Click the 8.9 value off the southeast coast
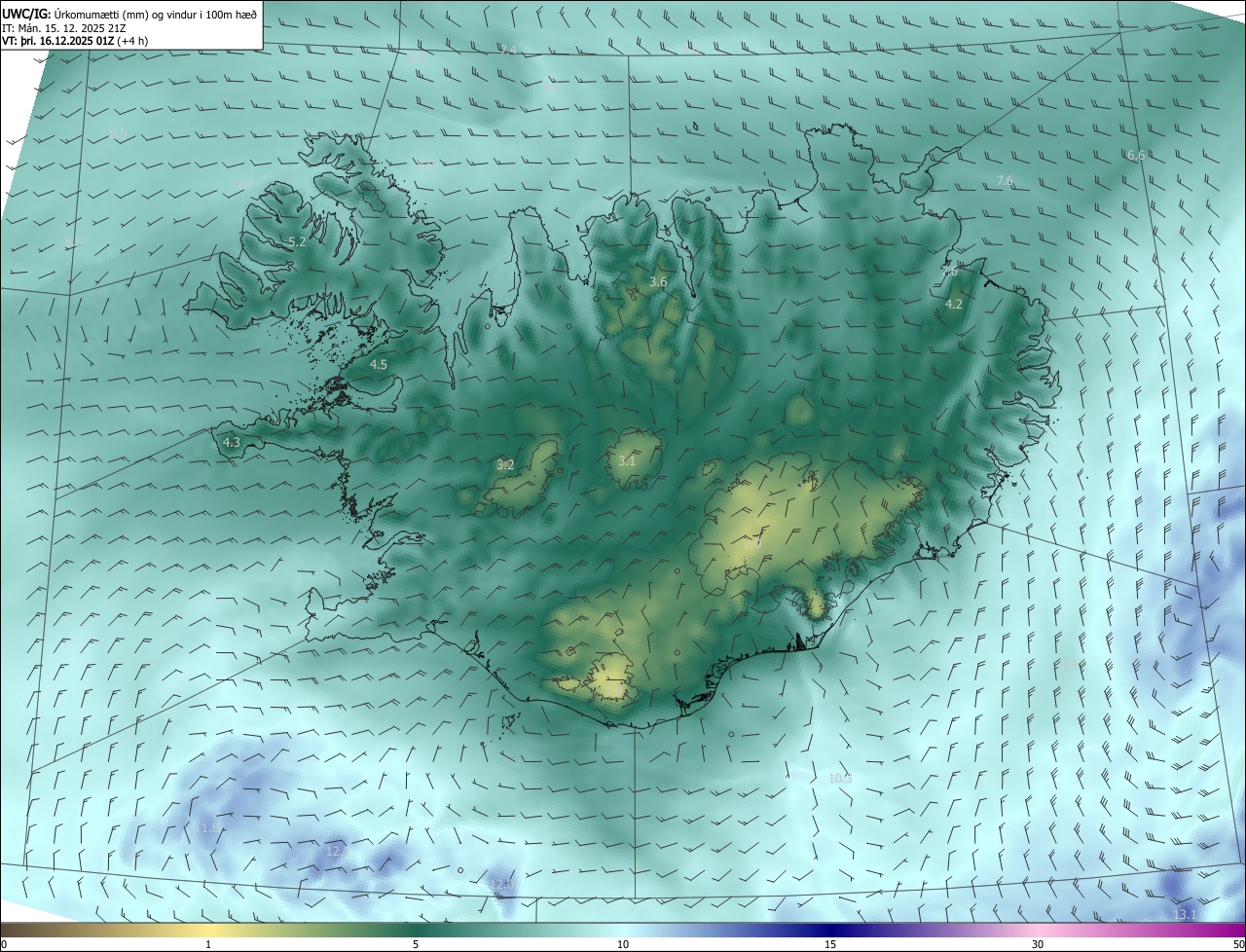 coord(1068,664)
